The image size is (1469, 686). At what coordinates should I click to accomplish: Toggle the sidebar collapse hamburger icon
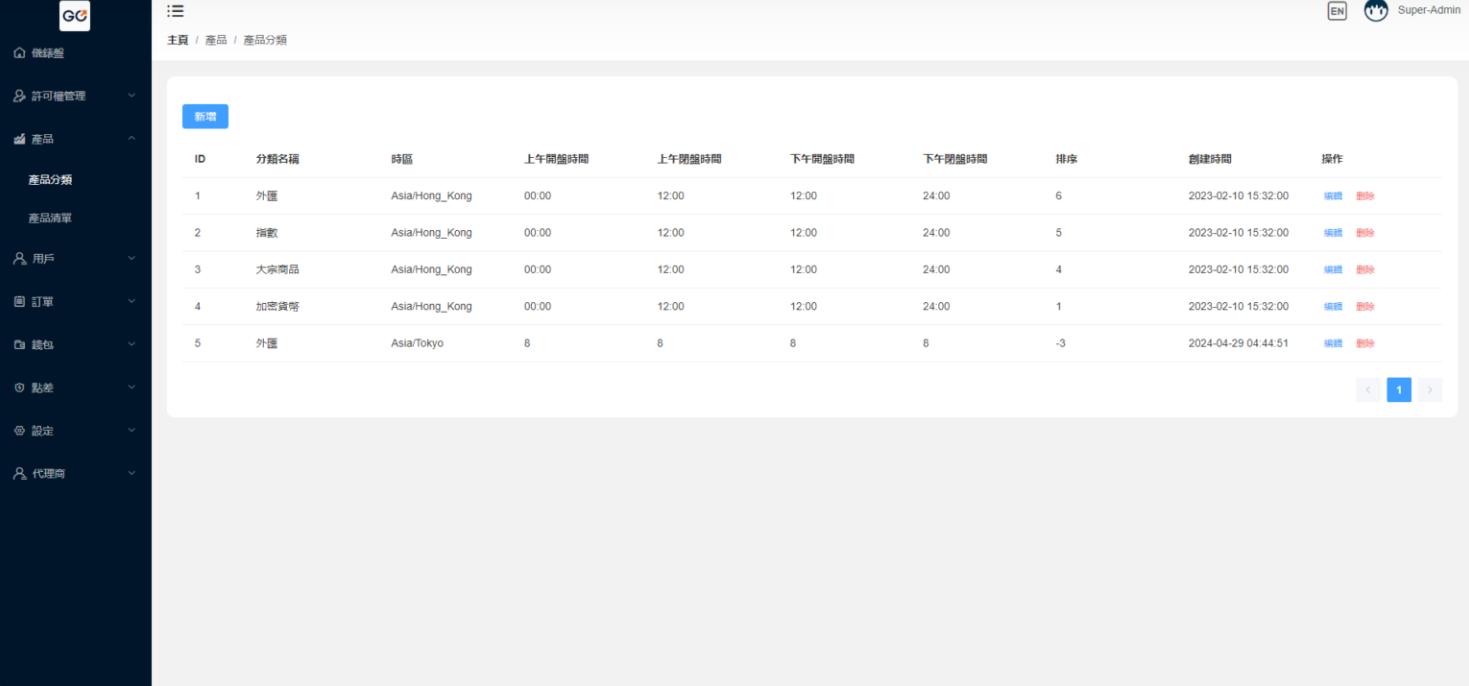click(175, 11)
